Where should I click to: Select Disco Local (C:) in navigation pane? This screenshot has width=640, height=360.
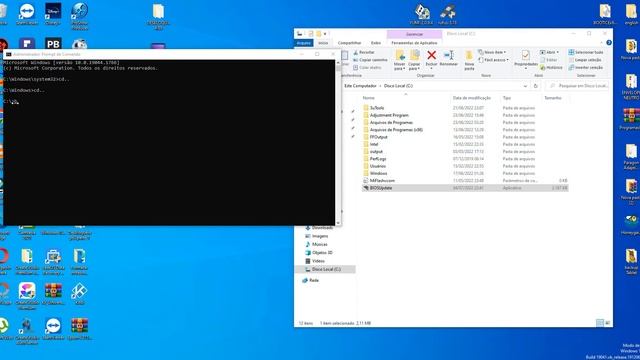tap(326, 269)
